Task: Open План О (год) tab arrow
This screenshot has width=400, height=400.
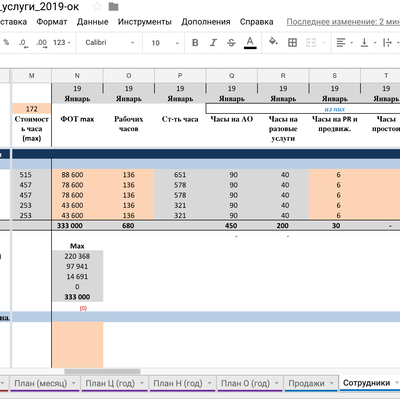Action: click(x=277, y=383)
